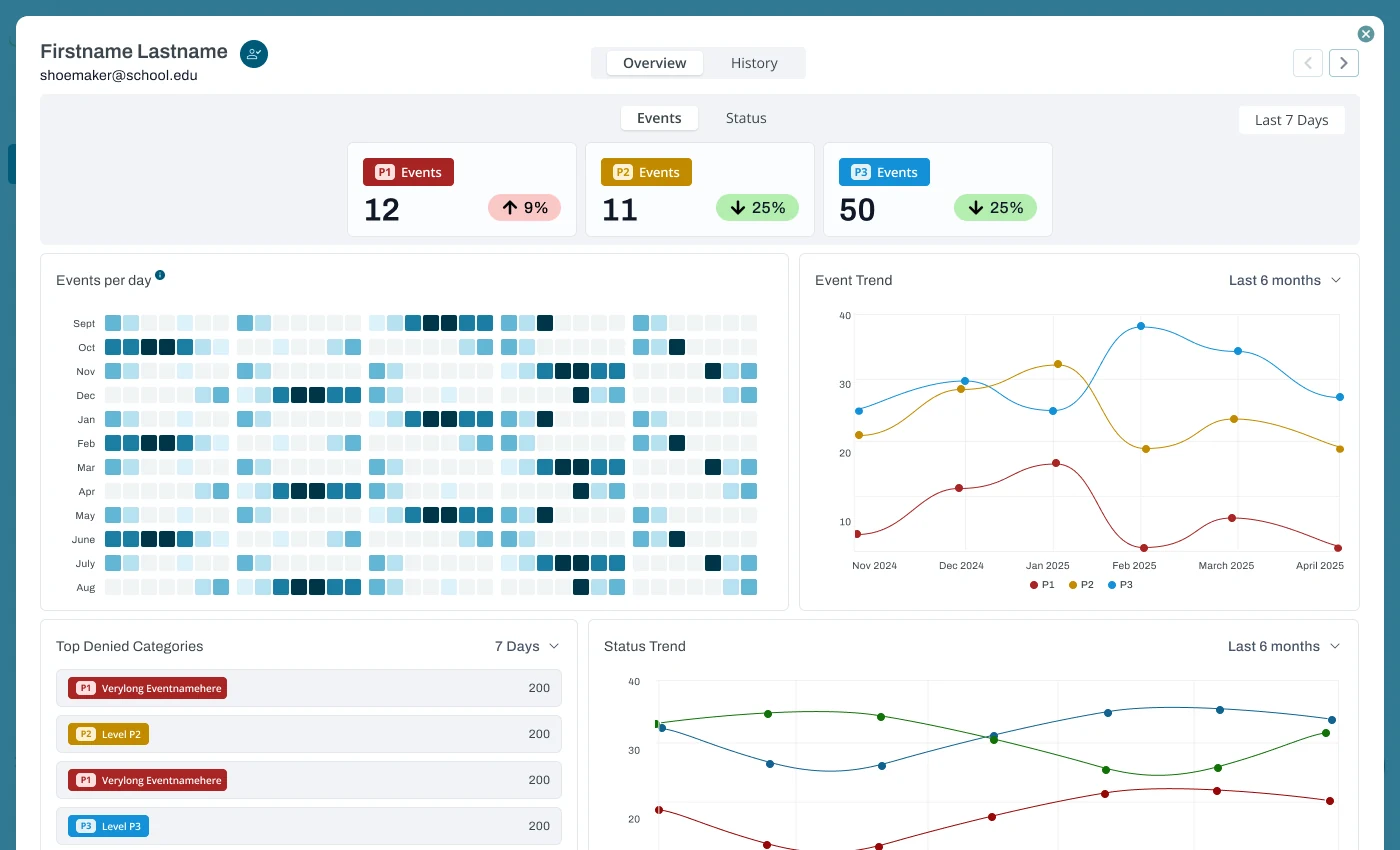The height and width of the screenshot is (850, 1400).
Task: Click the Sept row label in the heatmap
Action: 84,324
